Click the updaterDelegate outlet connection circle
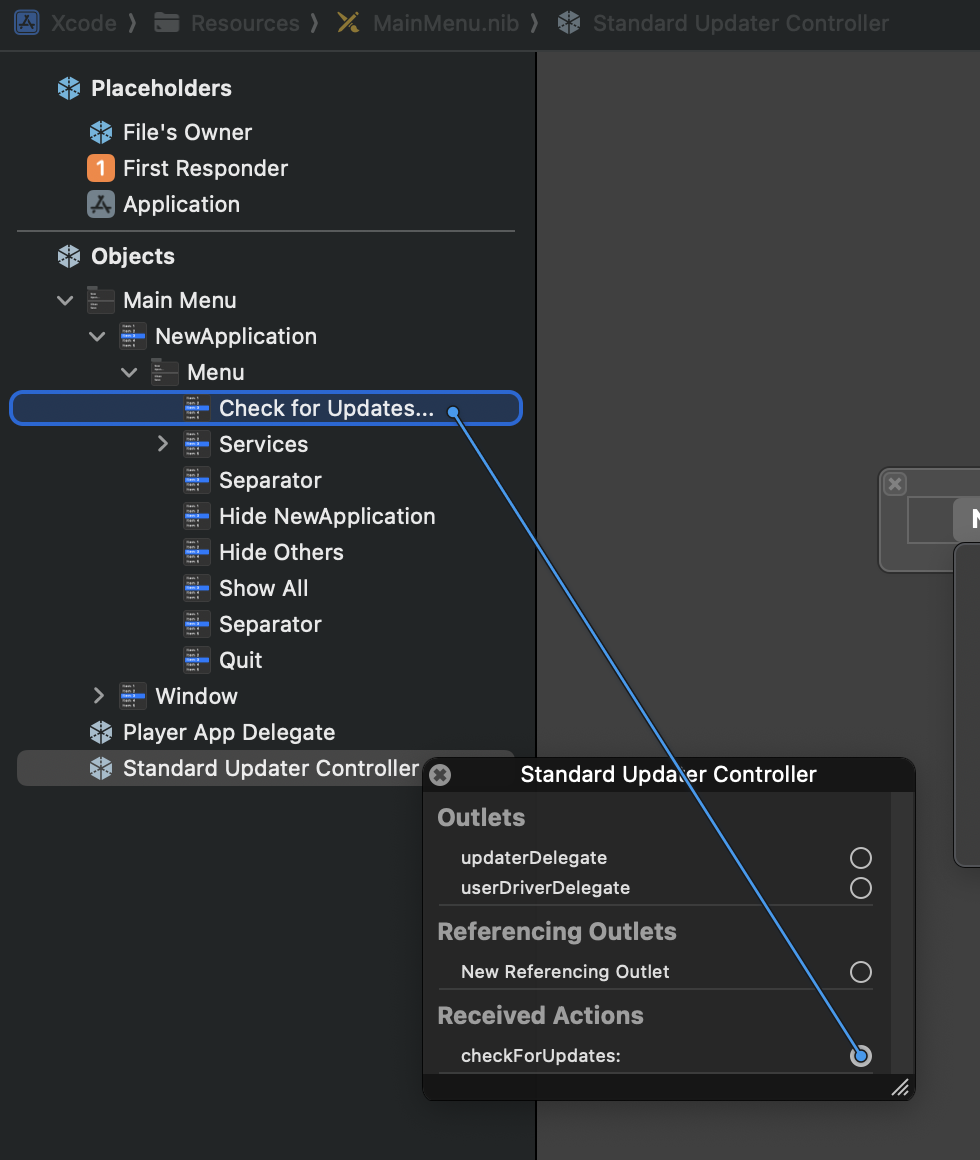The height and width of the screenshot is (1160, 980). [860, 858]
